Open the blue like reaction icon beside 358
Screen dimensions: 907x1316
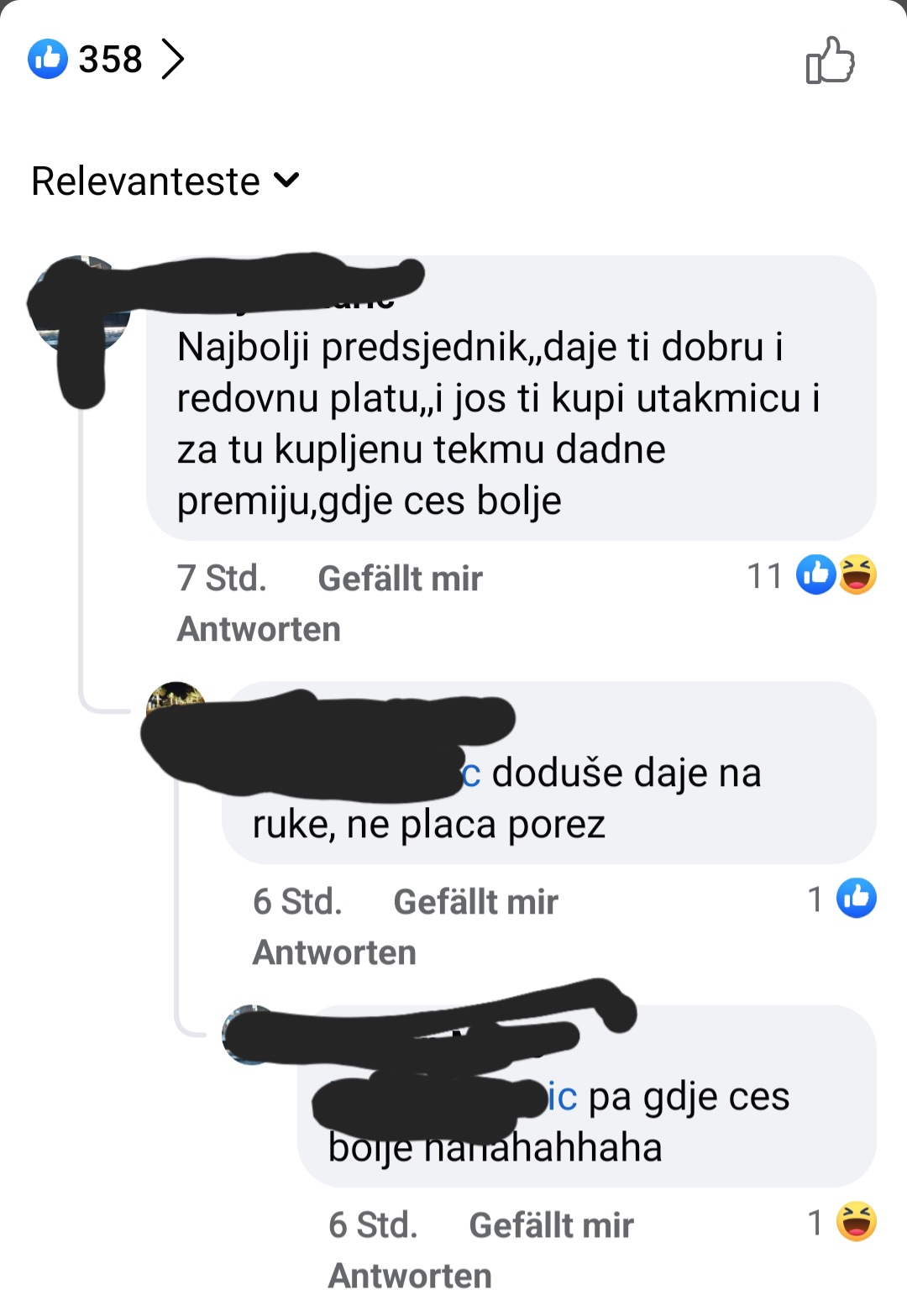click(x=48, y=59)
